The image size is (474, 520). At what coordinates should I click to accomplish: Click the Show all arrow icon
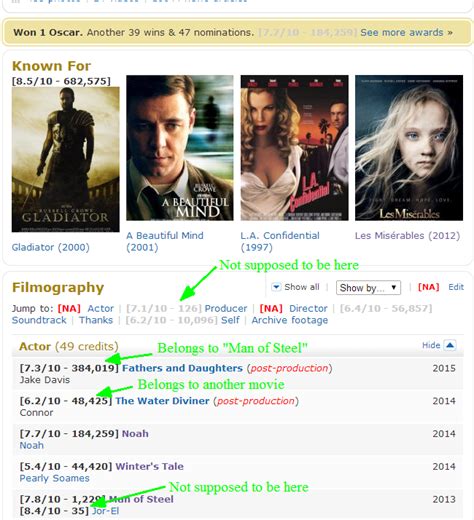coord(276,287)
